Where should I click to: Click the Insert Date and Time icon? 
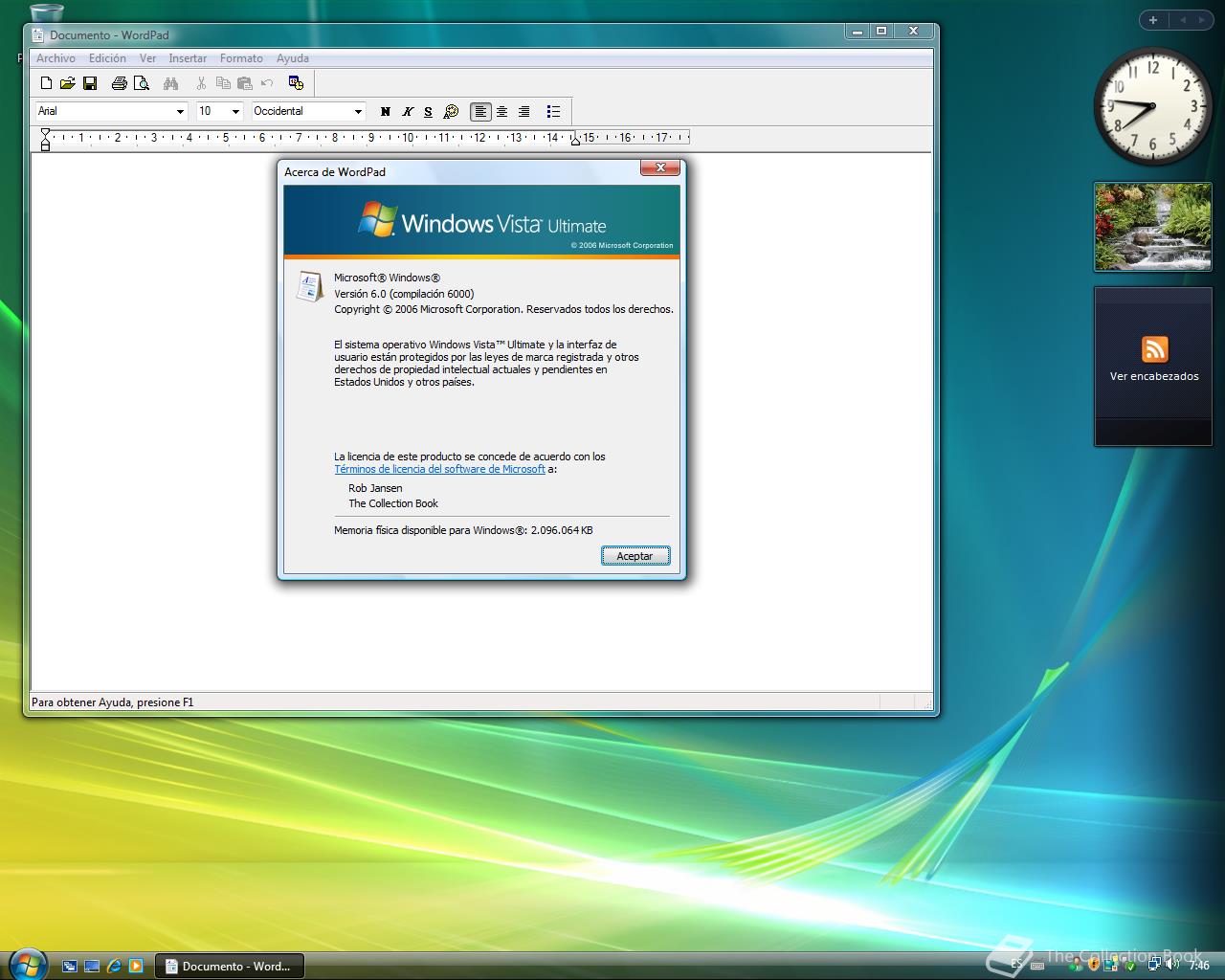pyautogui.click(x=296, y=83)
